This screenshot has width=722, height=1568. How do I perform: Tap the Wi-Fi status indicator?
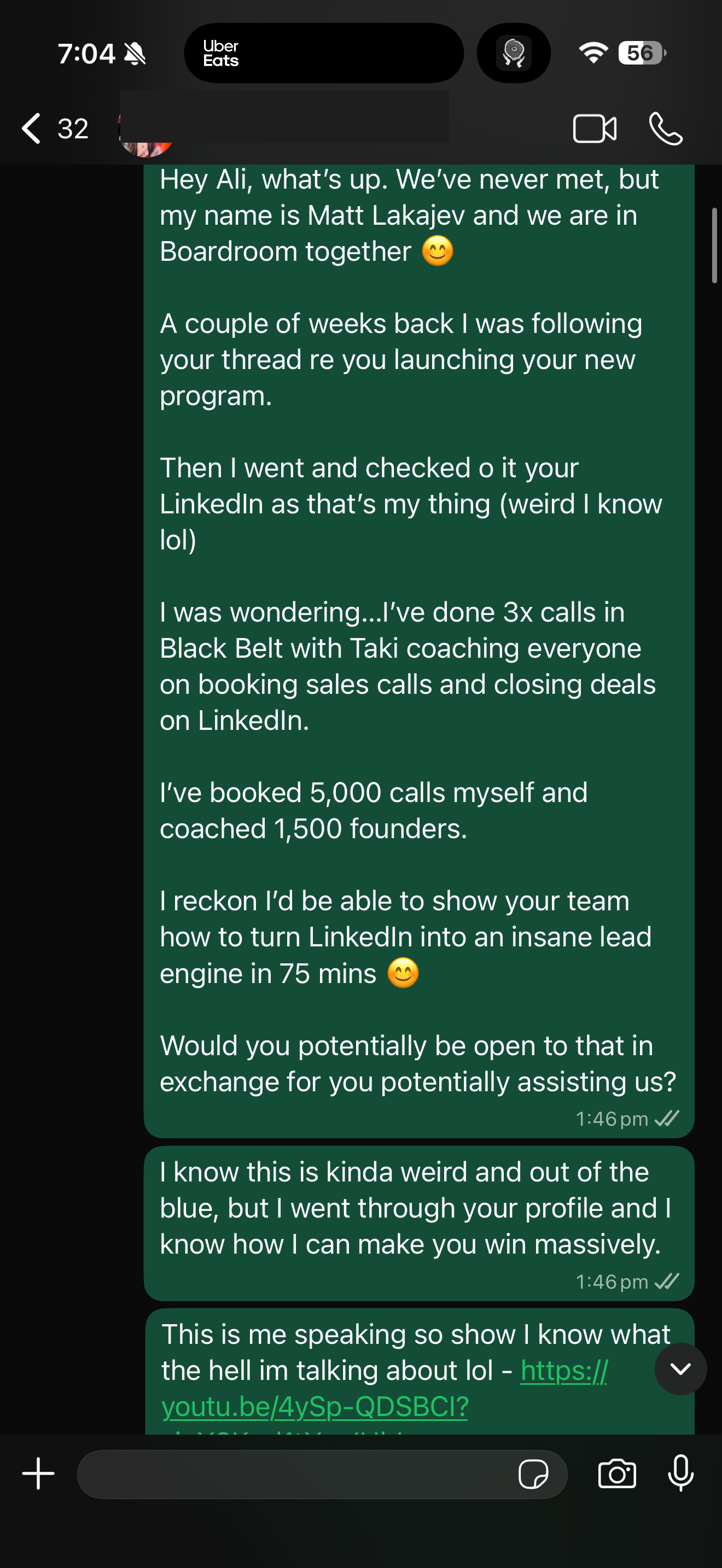point(593,53)
